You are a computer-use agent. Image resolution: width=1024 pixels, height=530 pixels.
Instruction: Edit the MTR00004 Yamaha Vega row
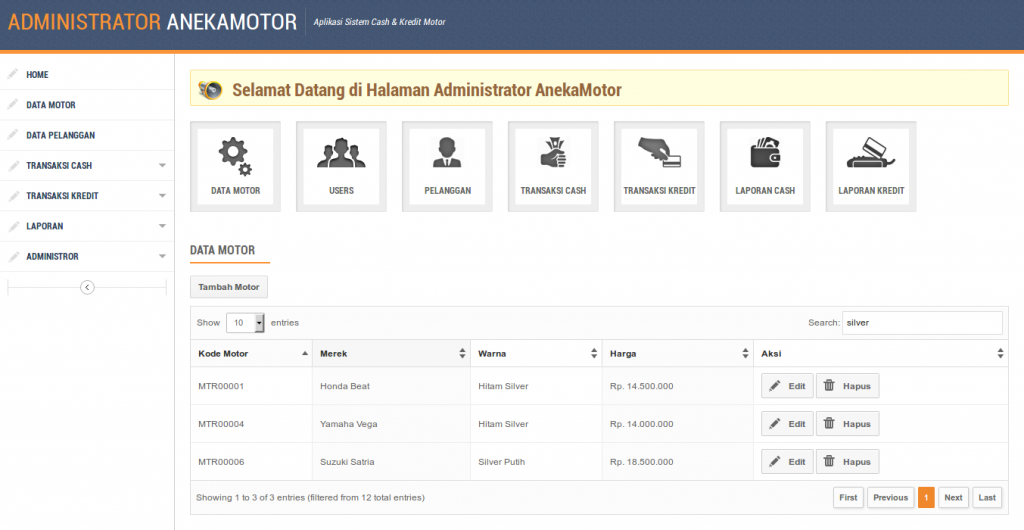(787, 424)
